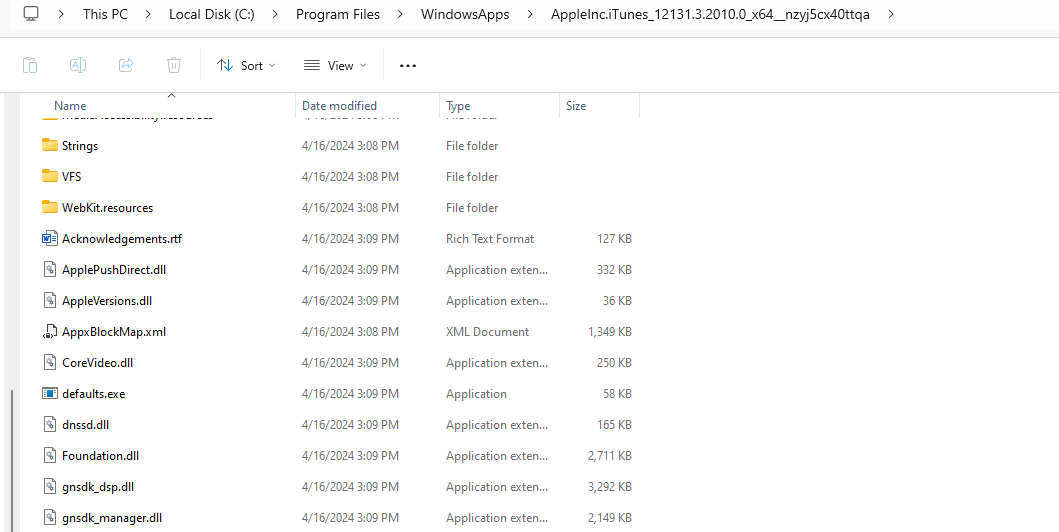Image resolution: width=1059 pixels, height=532 pixels.
Task: Click the dnssd.dll file icon
Action: tap(49, 425)
